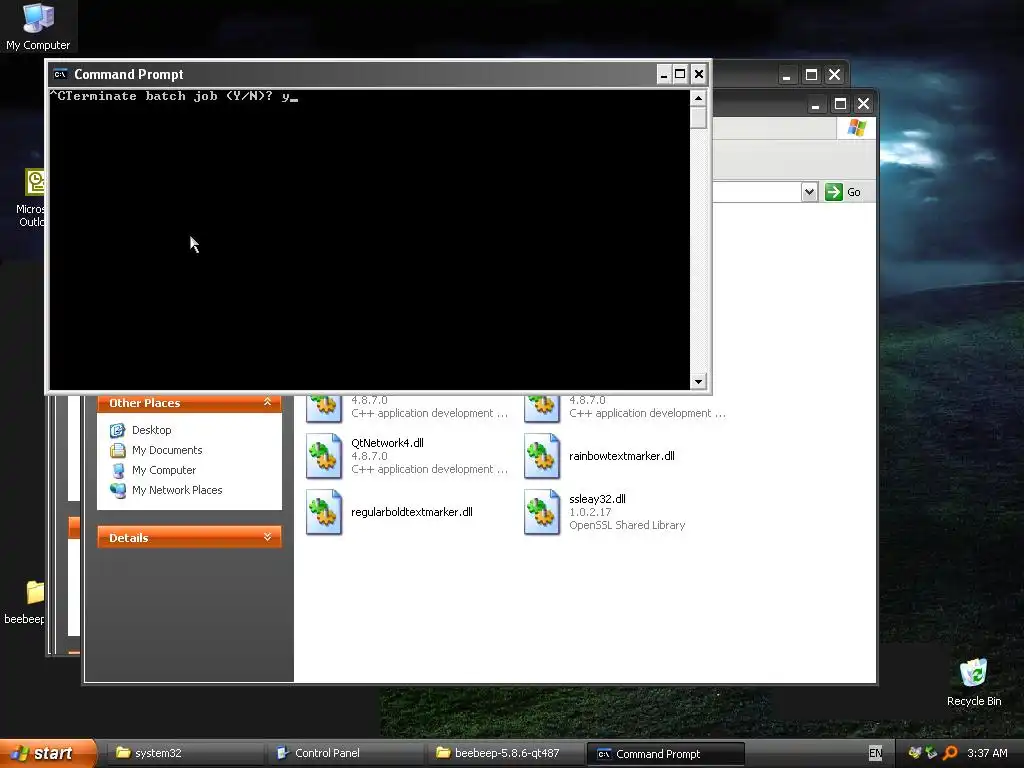Select the QtNetwork4.dll file name
Screen dimensions: 1024x768
[387, 443]
